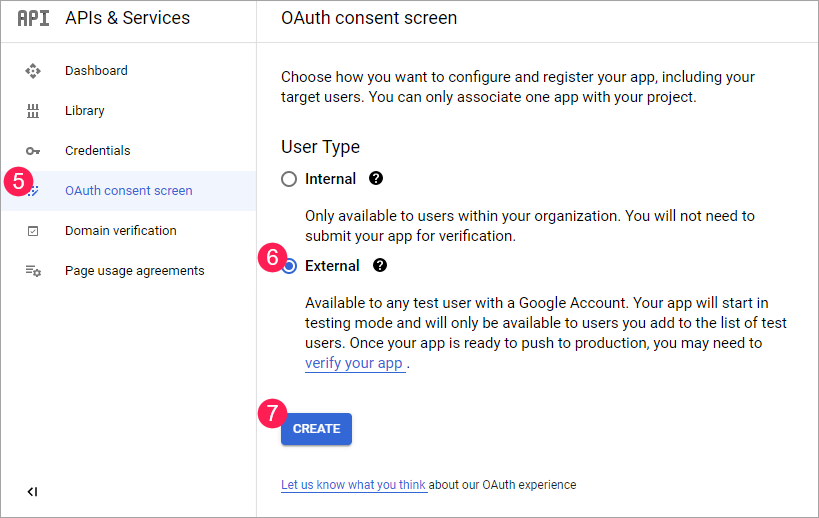Click the APIs & Services header title

127,18
